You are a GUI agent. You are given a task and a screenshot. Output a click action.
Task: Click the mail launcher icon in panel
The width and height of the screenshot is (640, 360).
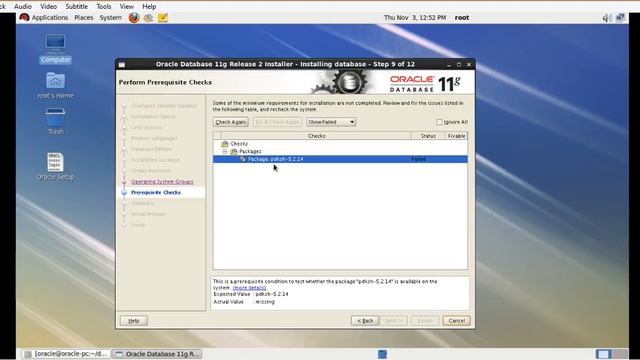point(148,18)
